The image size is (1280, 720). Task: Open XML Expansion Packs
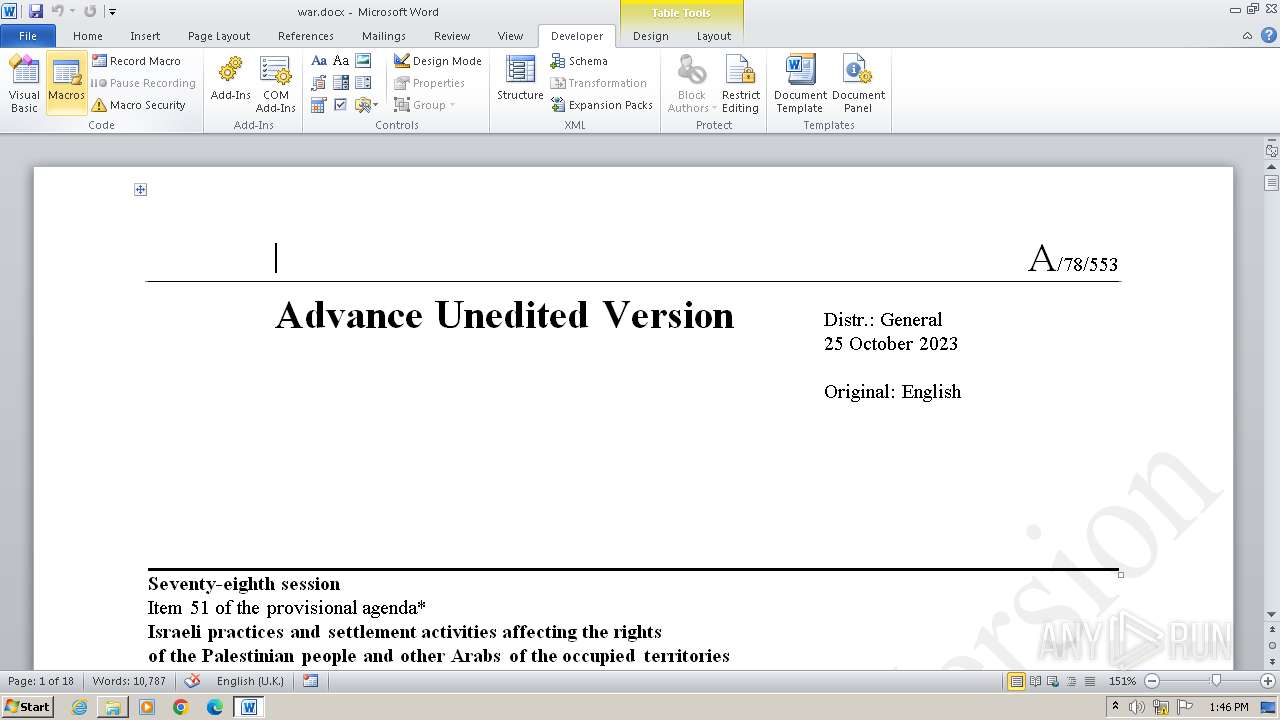[602, 105]
